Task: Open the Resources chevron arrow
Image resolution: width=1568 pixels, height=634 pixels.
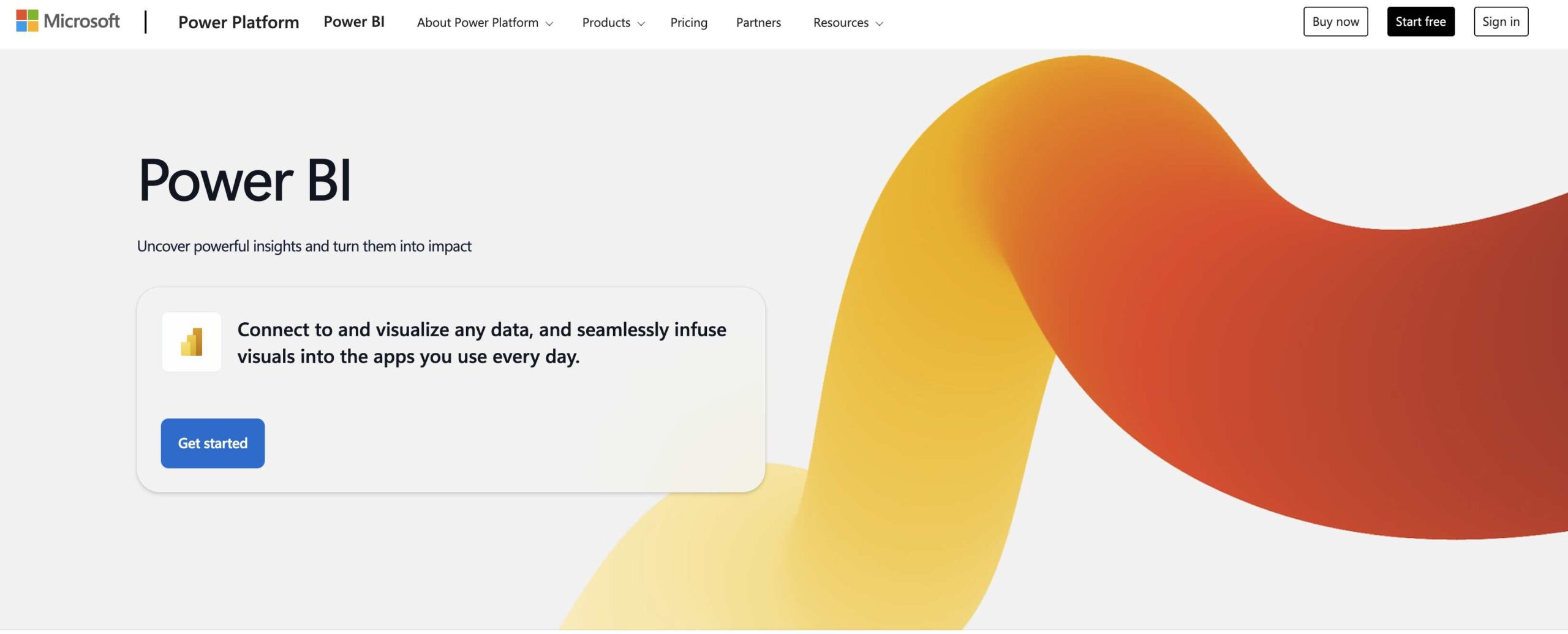Action: pos(880,24)
